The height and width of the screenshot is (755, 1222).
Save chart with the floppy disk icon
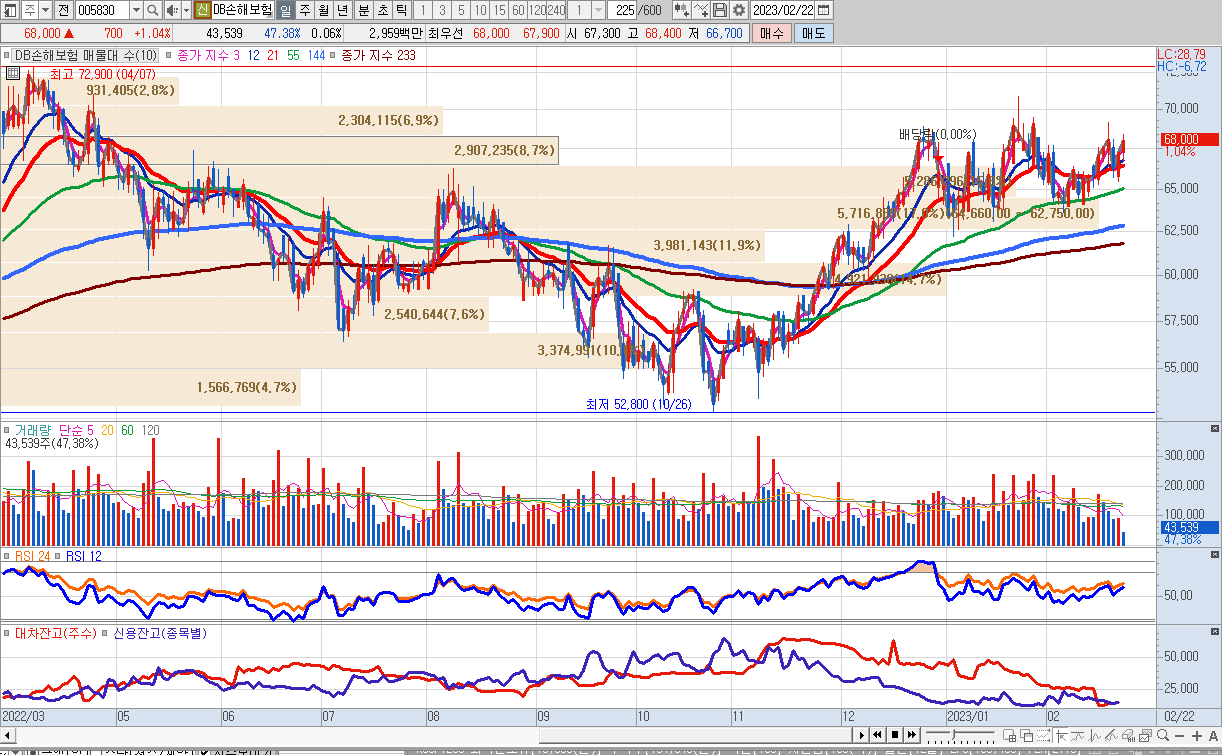[x=720, y=10]
